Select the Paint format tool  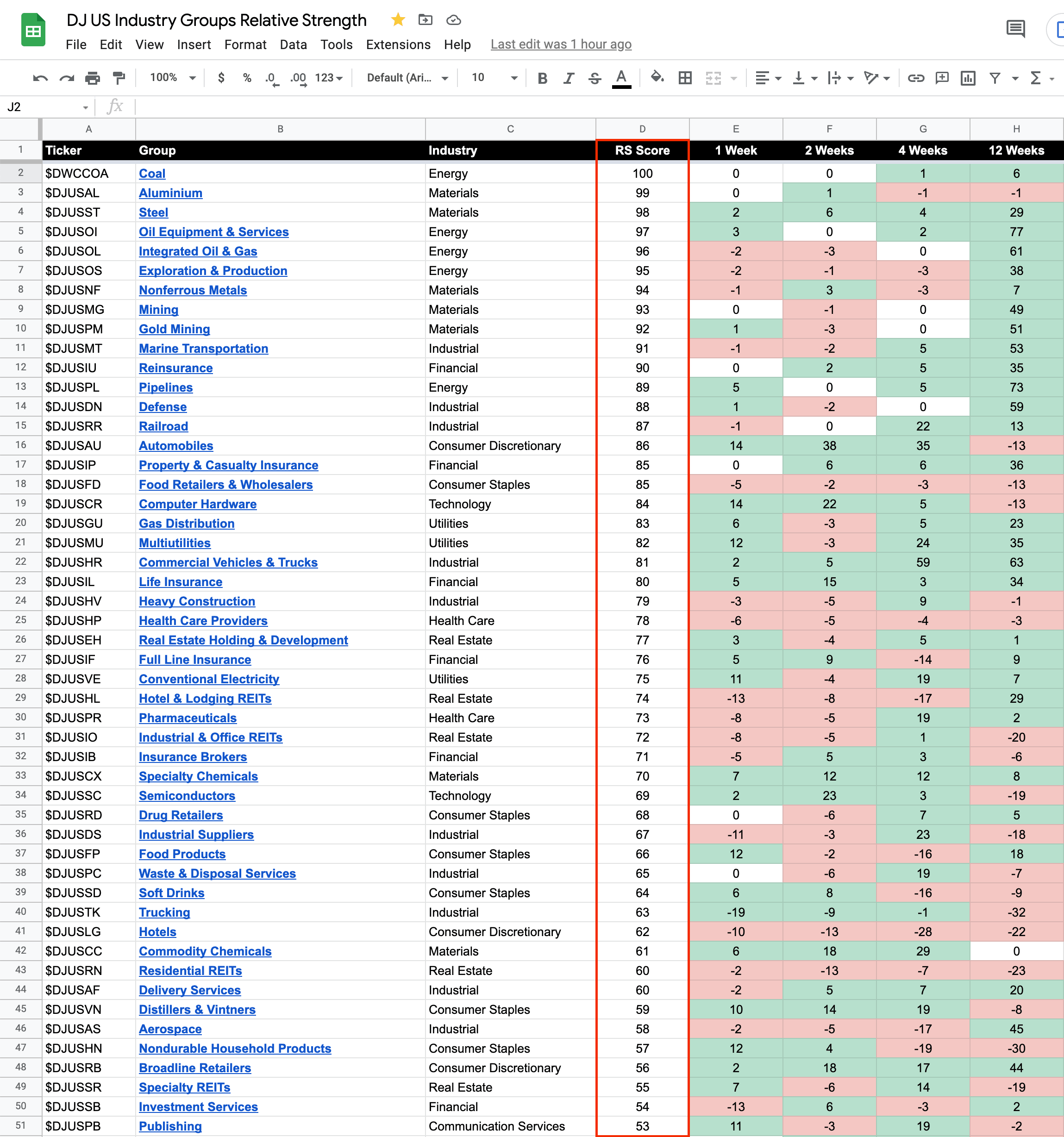coord(119,78)
